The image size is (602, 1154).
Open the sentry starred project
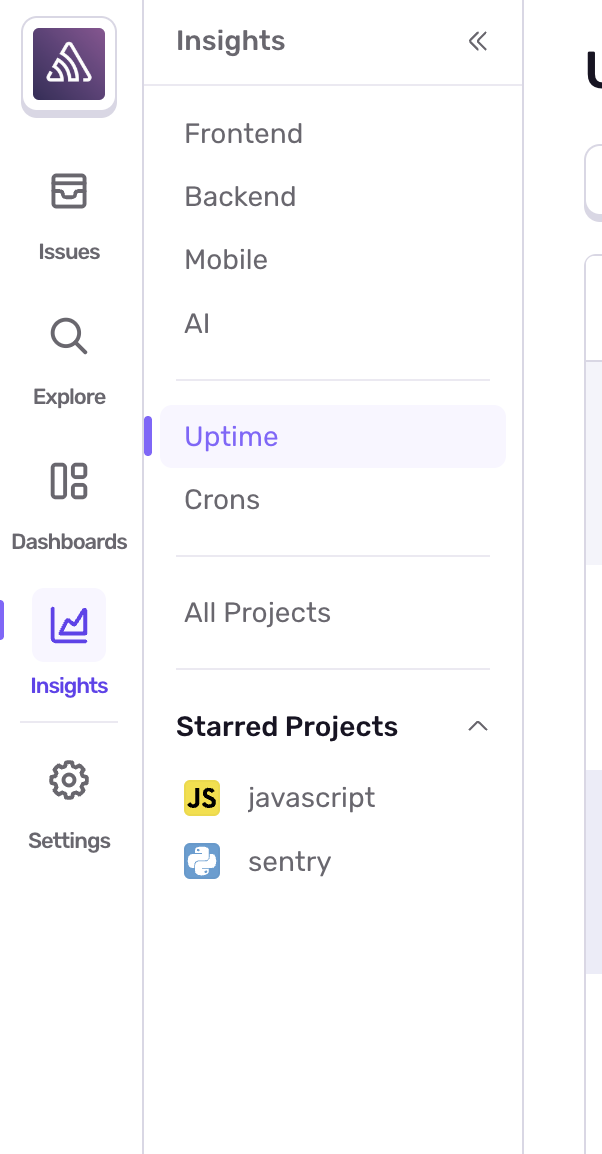290,862
